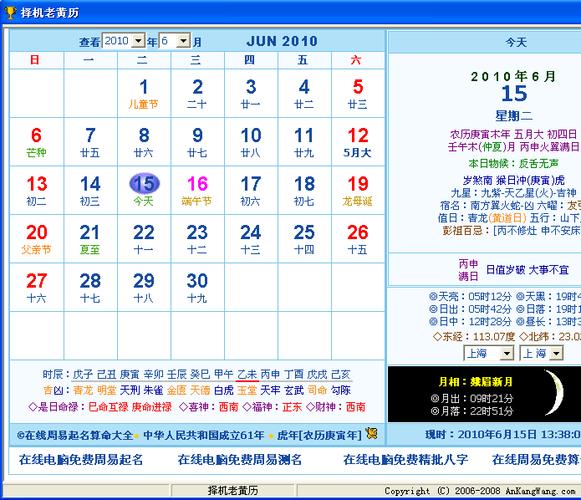Open link 在线电脑免费精批八字
581x500 pixels.
405,460
